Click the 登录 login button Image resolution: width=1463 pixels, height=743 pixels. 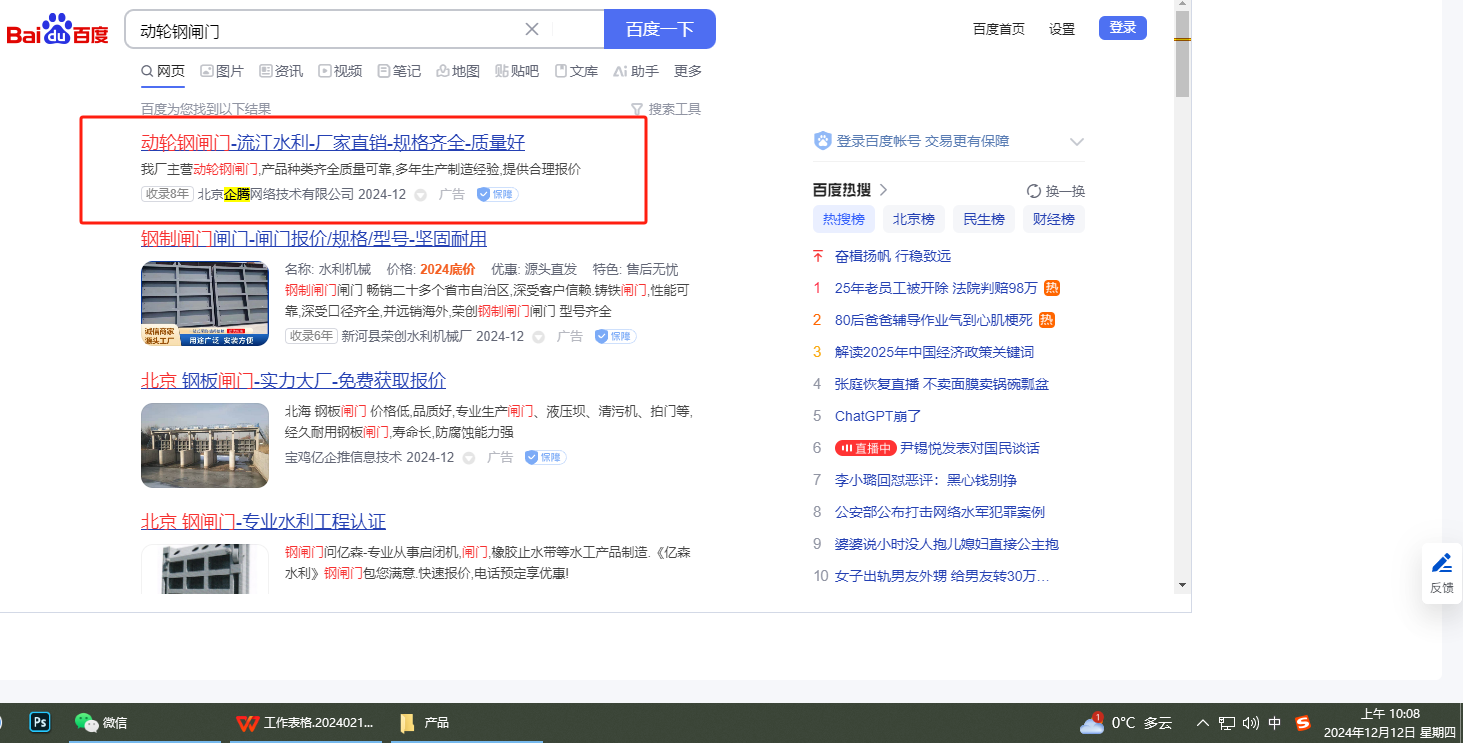(x=1122, y=28)
